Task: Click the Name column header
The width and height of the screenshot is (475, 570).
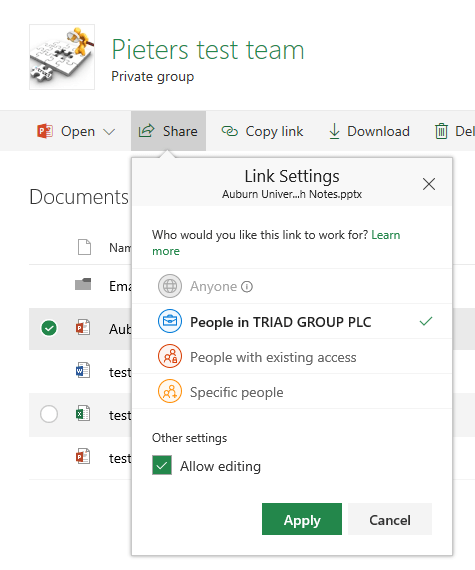Action: point(120,248)
